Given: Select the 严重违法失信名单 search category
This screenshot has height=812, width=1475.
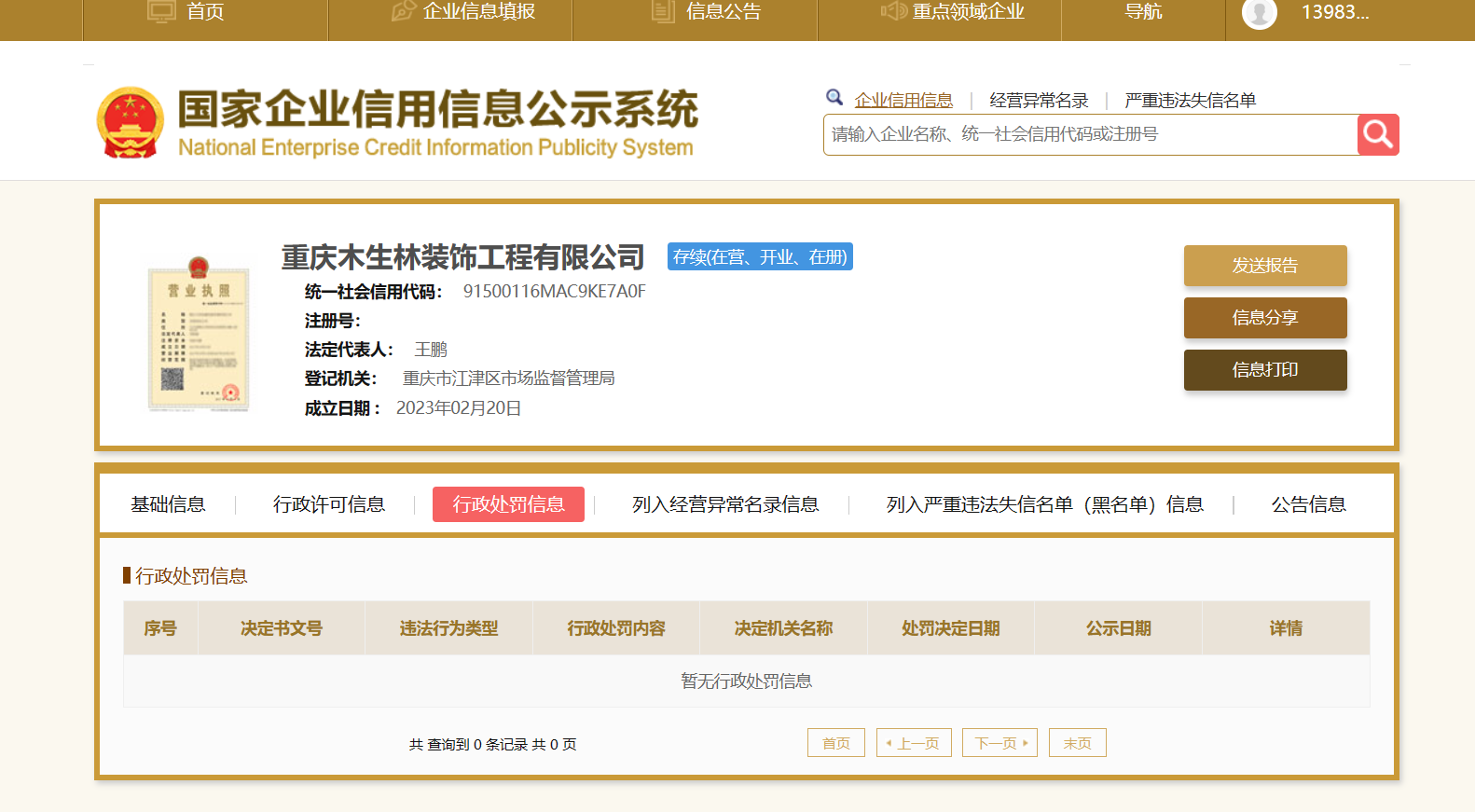Looking at the screenshot, I should click(1190, 101).
